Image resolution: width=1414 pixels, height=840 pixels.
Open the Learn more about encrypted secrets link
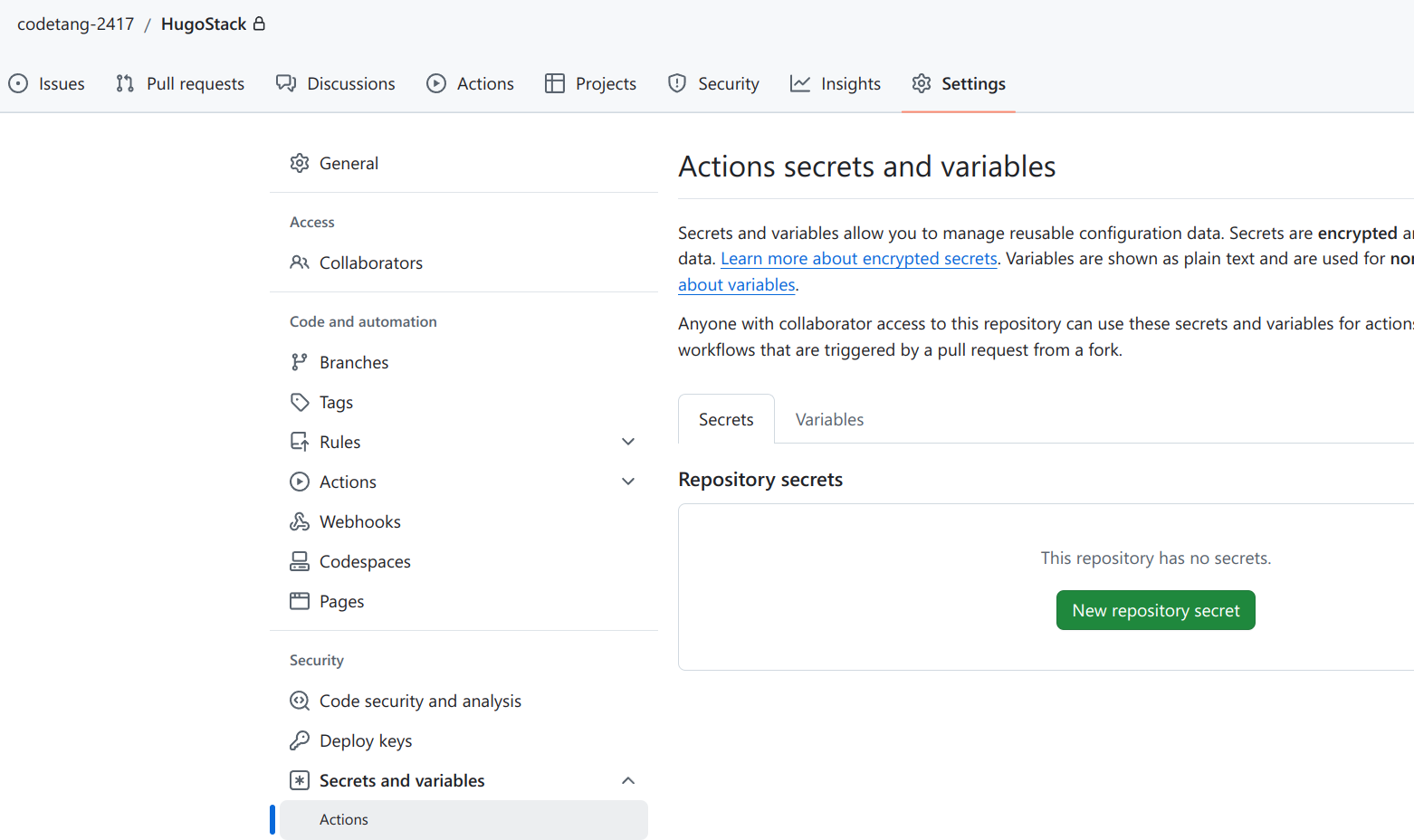[x=858, y=259]
